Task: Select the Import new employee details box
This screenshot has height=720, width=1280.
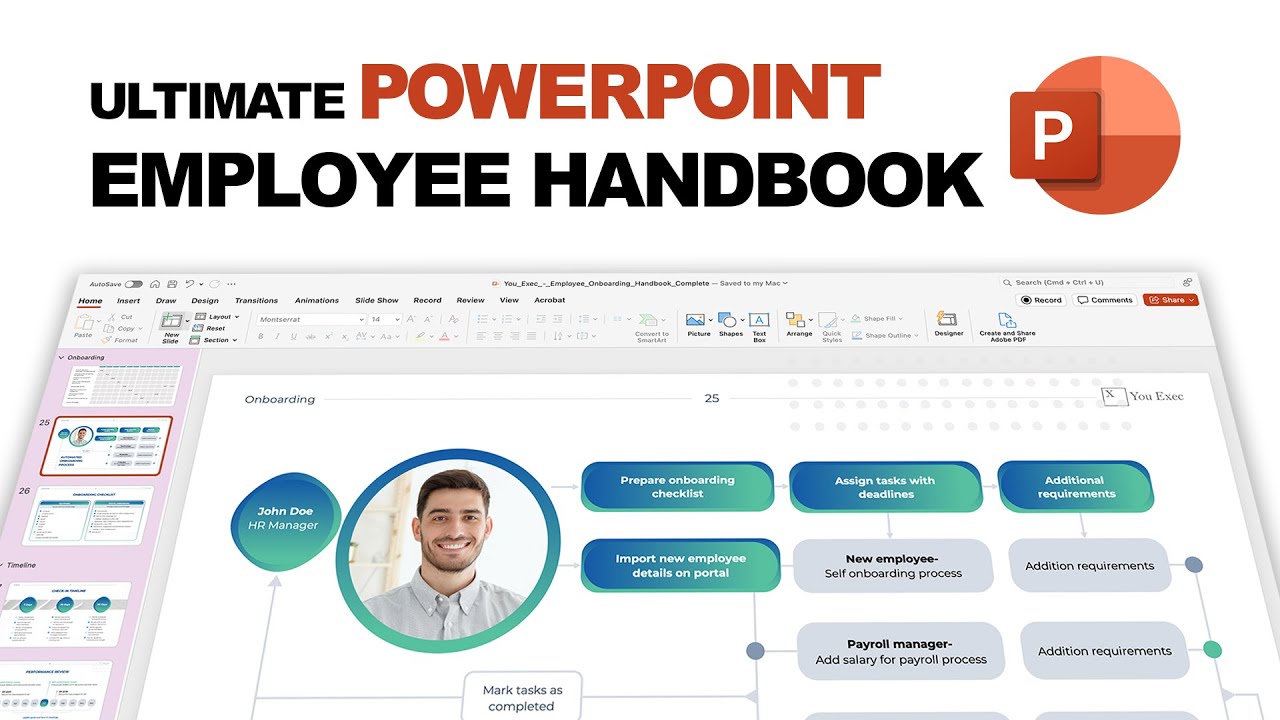Action: 680,566
